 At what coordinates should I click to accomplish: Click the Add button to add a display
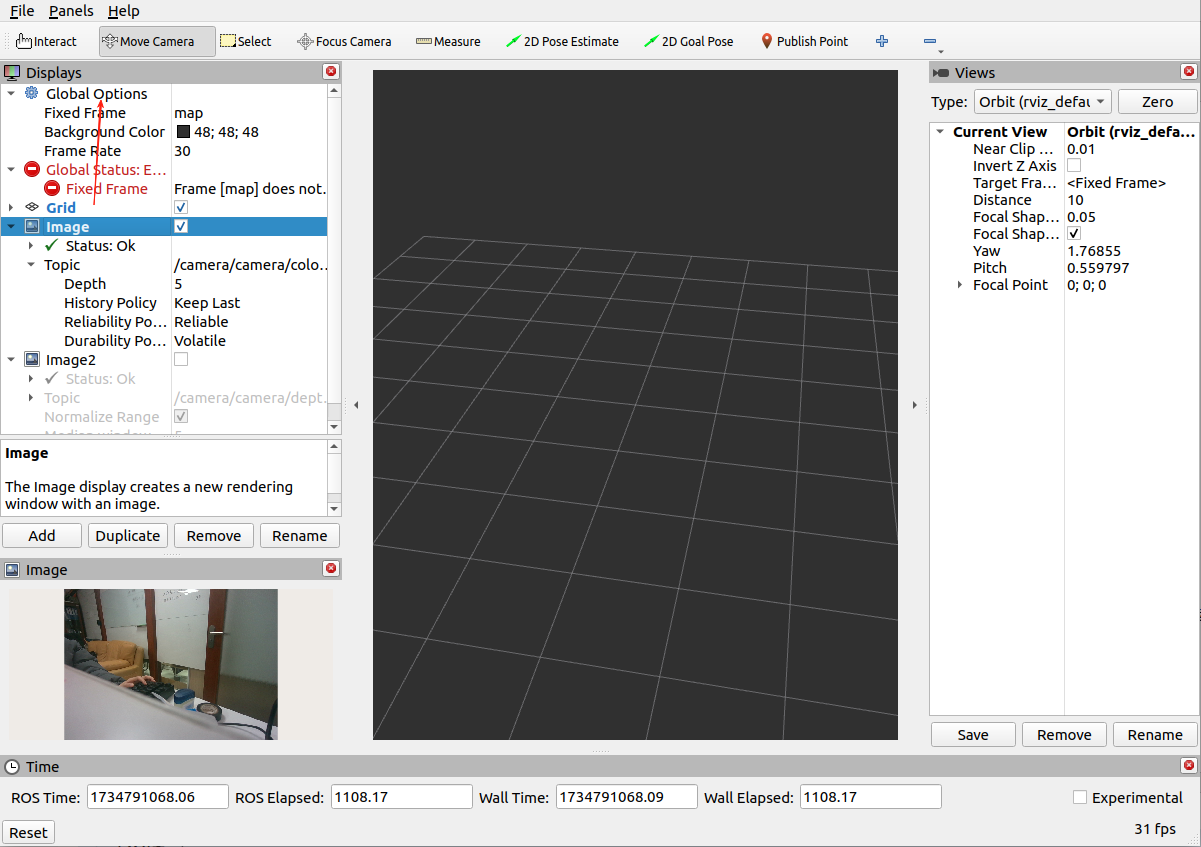(41, 535)
